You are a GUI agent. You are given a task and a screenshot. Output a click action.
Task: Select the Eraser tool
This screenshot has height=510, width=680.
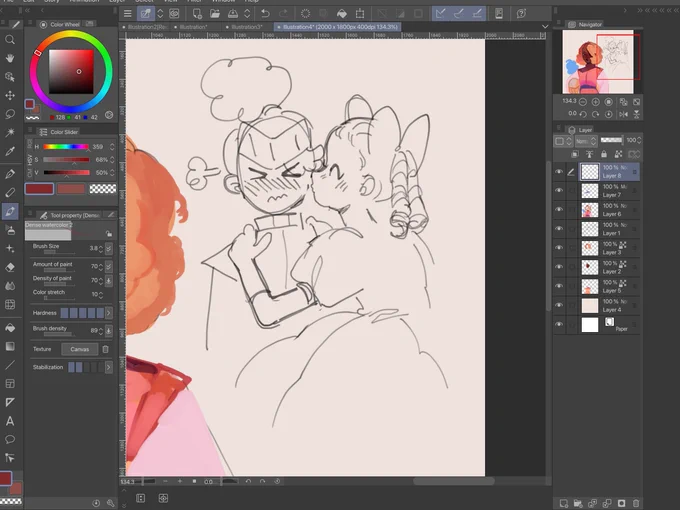pos(10,267)
